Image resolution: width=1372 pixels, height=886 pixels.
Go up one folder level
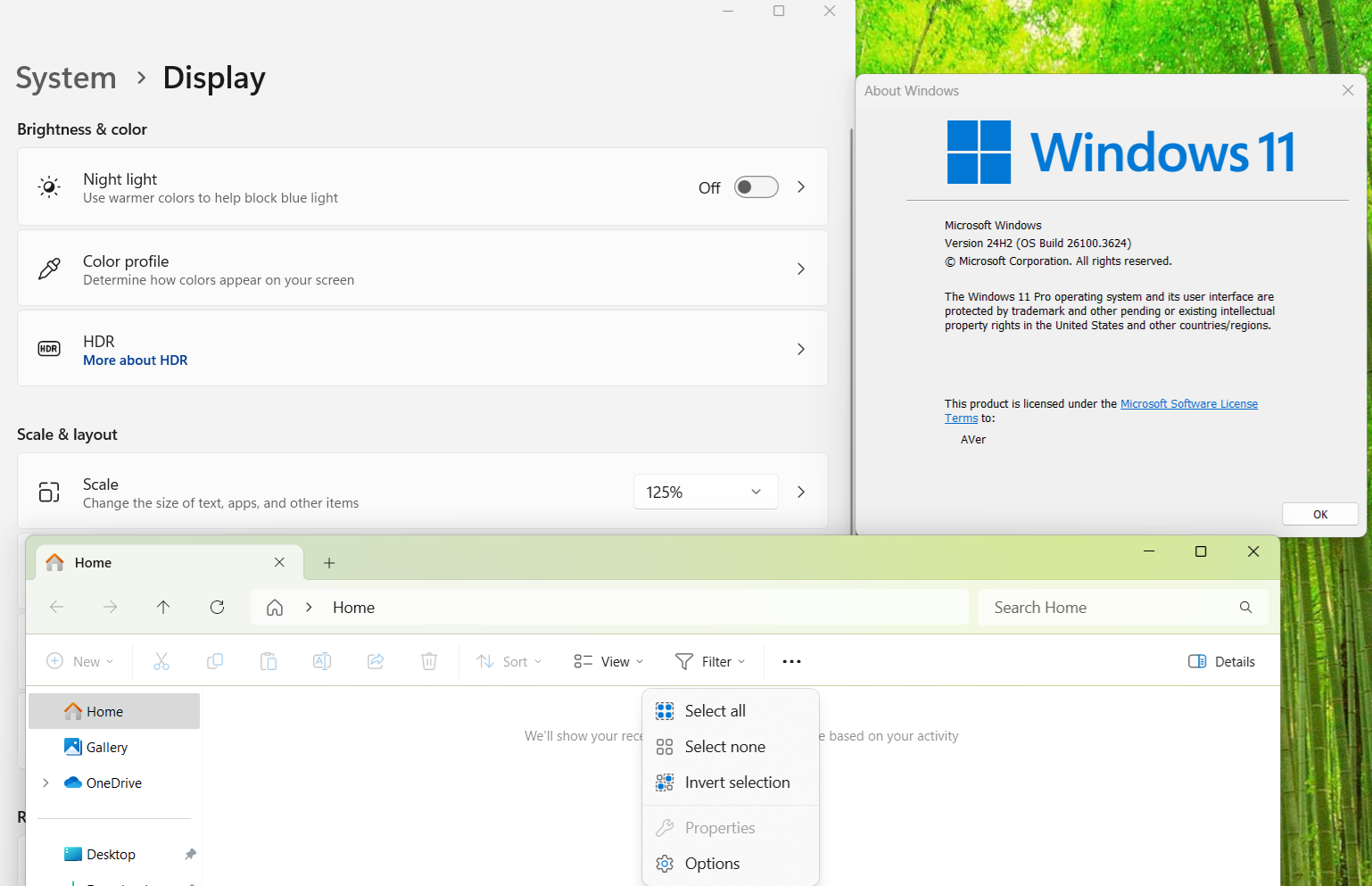(x=163, y=608)
